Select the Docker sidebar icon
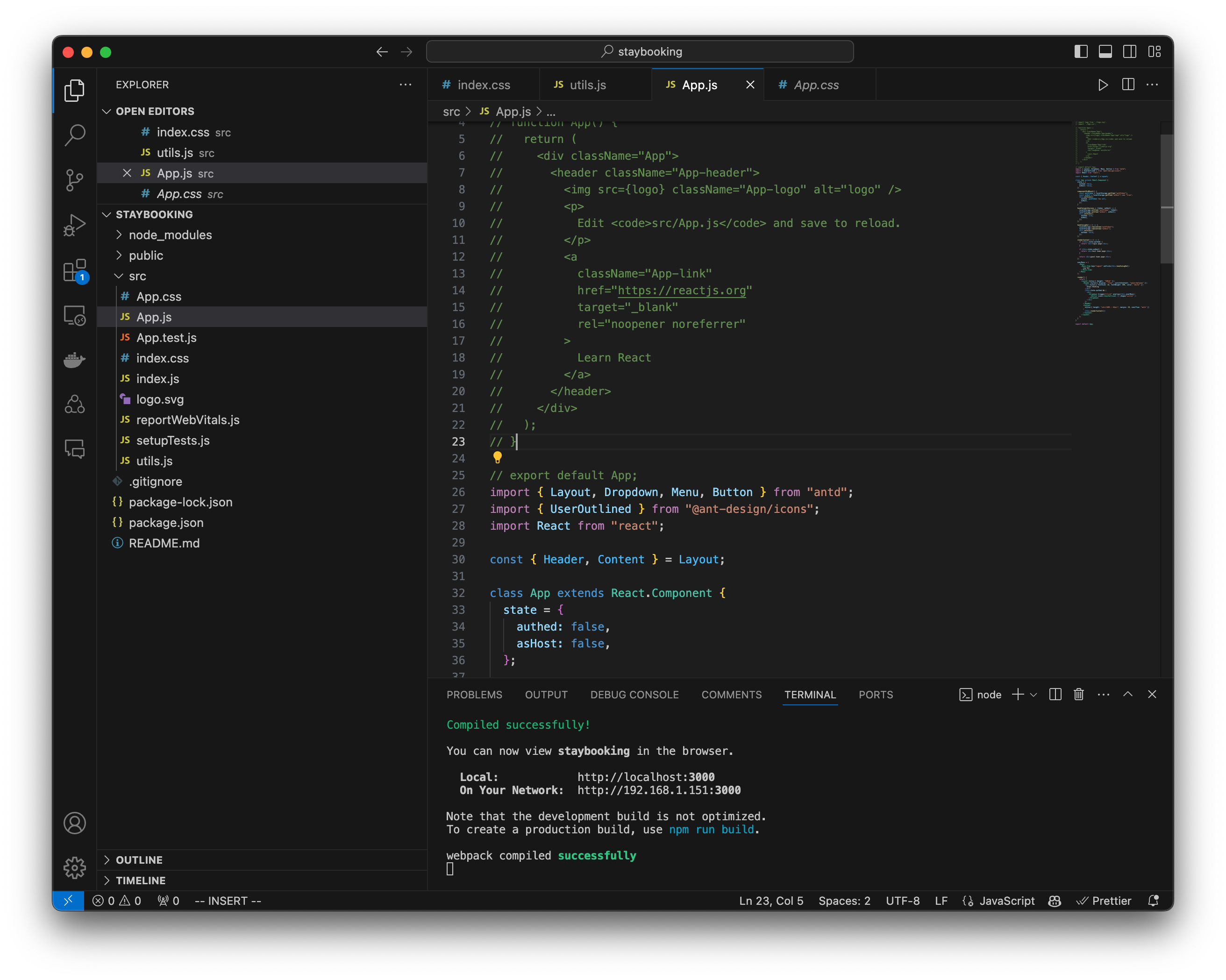 pos(74,360)
